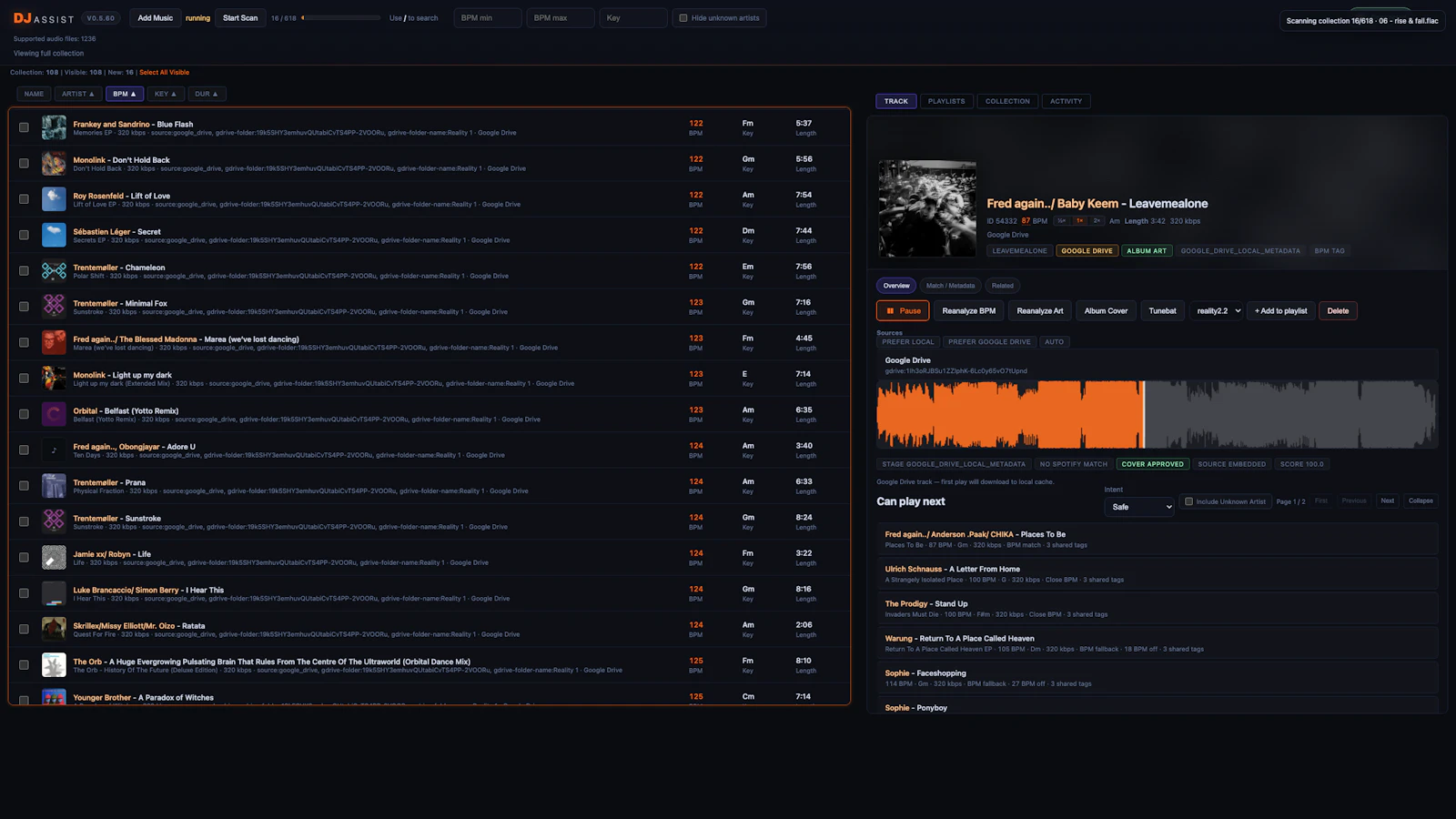The width and height of the screenshot is (1456, 819).
Task: Click Skrillex Ratata cover art icon
Action: pos(54,629)
